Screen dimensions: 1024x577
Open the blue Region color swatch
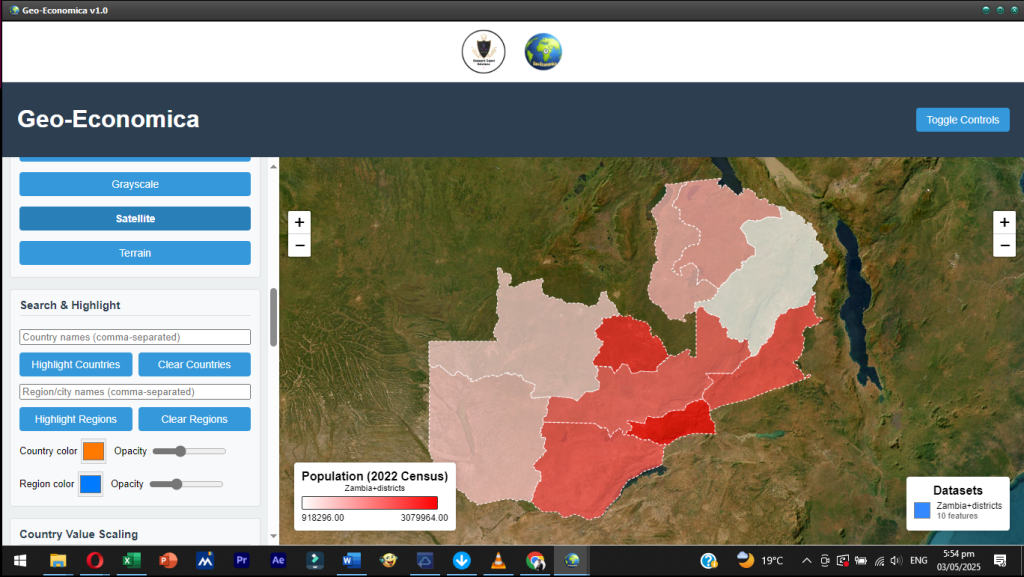90,484
